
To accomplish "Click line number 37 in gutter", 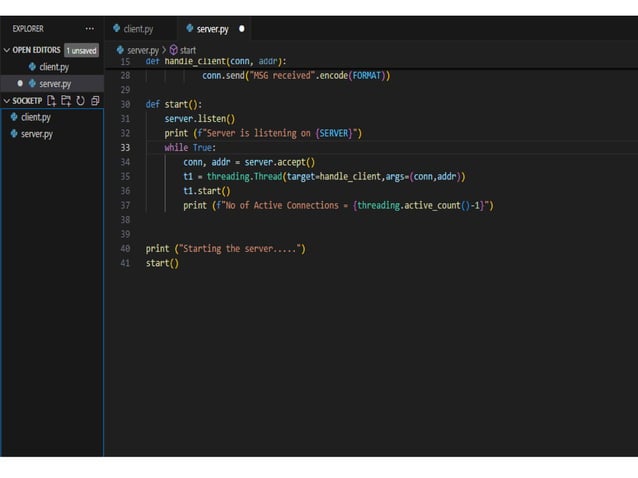I will coord(125,205).
